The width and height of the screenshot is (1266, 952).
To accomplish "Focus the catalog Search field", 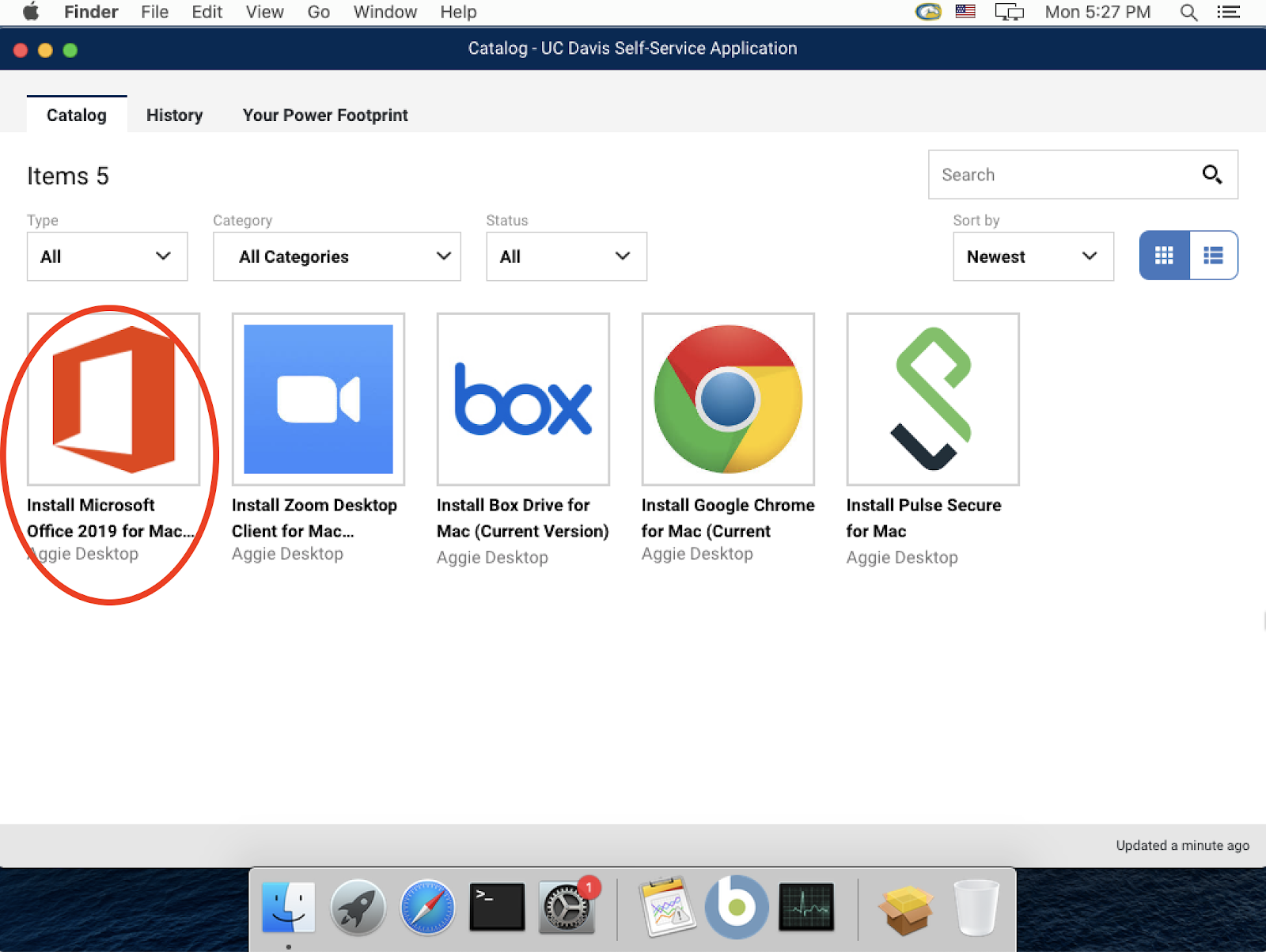I will coord(1082,174).
